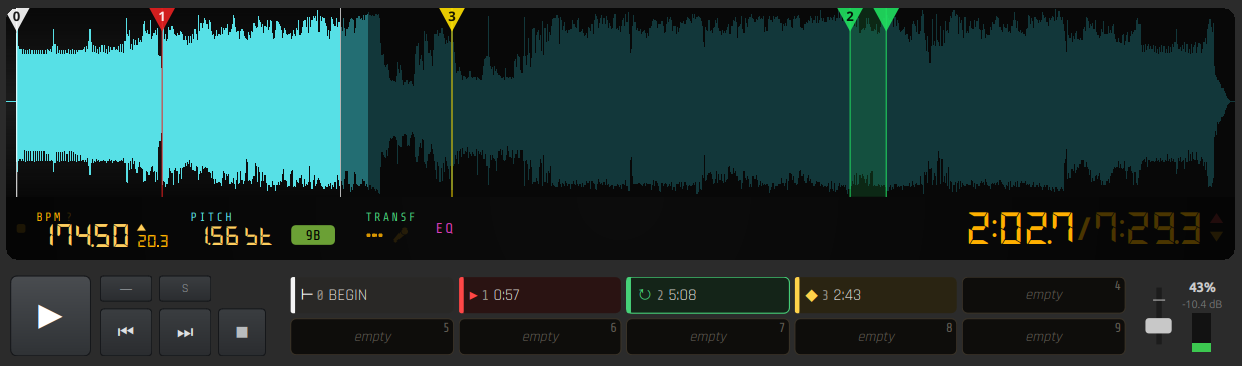
Task: Stop playback with the square stop button
Action: pyautogui.click(x=241, y=332)
